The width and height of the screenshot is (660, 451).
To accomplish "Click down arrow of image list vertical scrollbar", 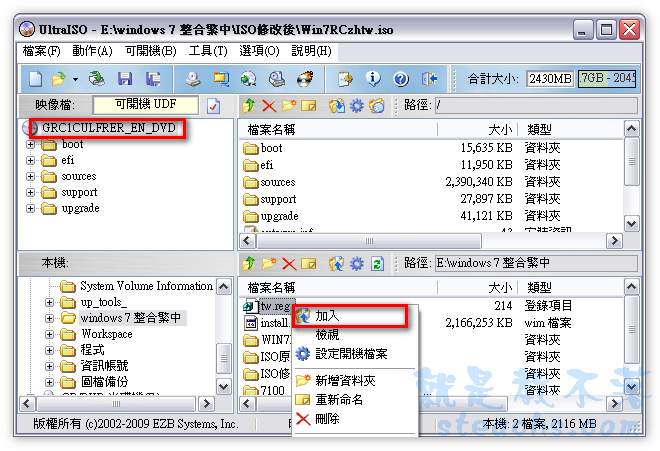I will tap(631, 224).
